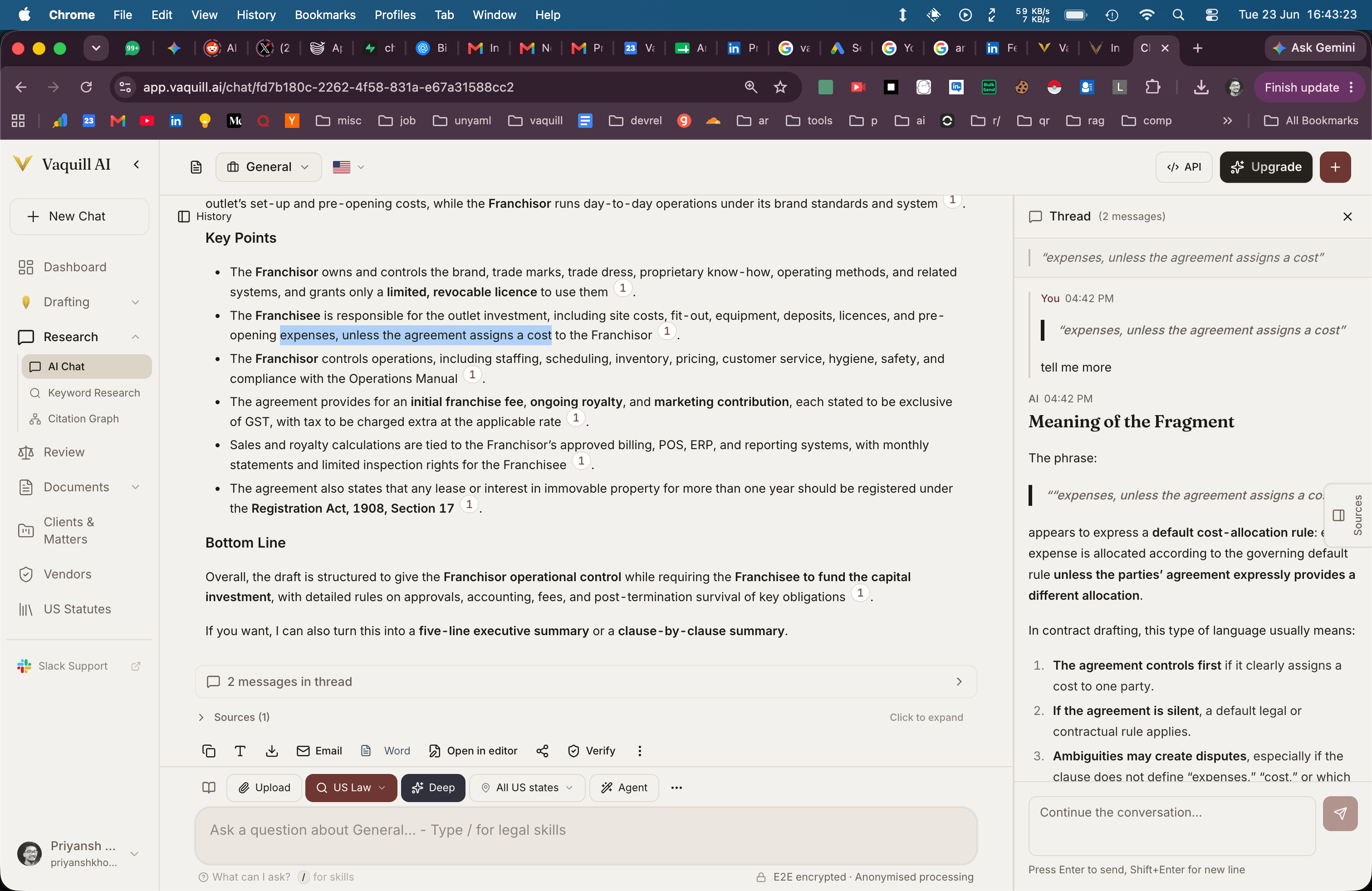Open the book icon beside Upload
Image resolution: width=1372 pixels, height=891 pixels.
click(209, 787)
